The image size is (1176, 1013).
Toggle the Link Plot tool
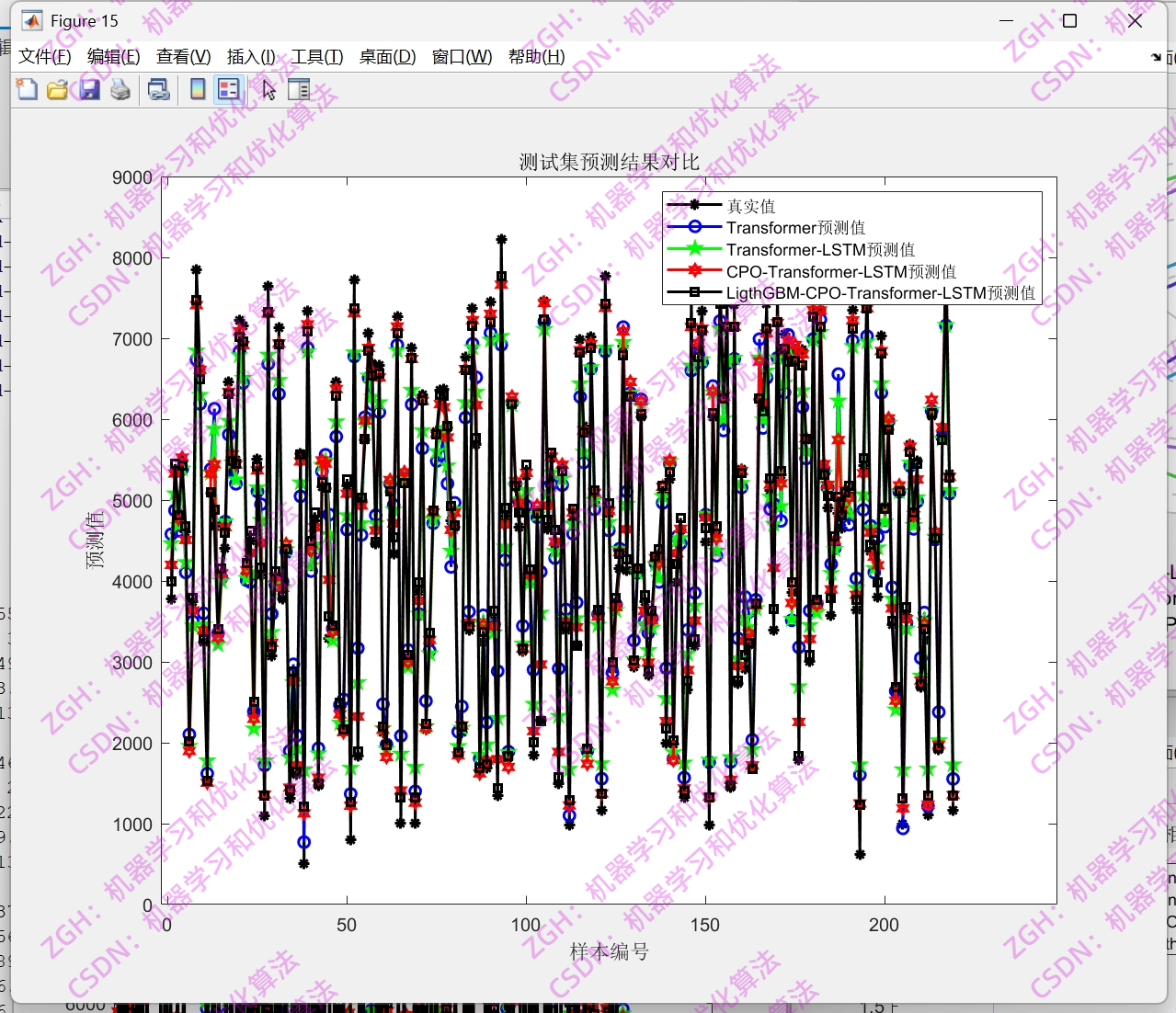click(158, 89)
